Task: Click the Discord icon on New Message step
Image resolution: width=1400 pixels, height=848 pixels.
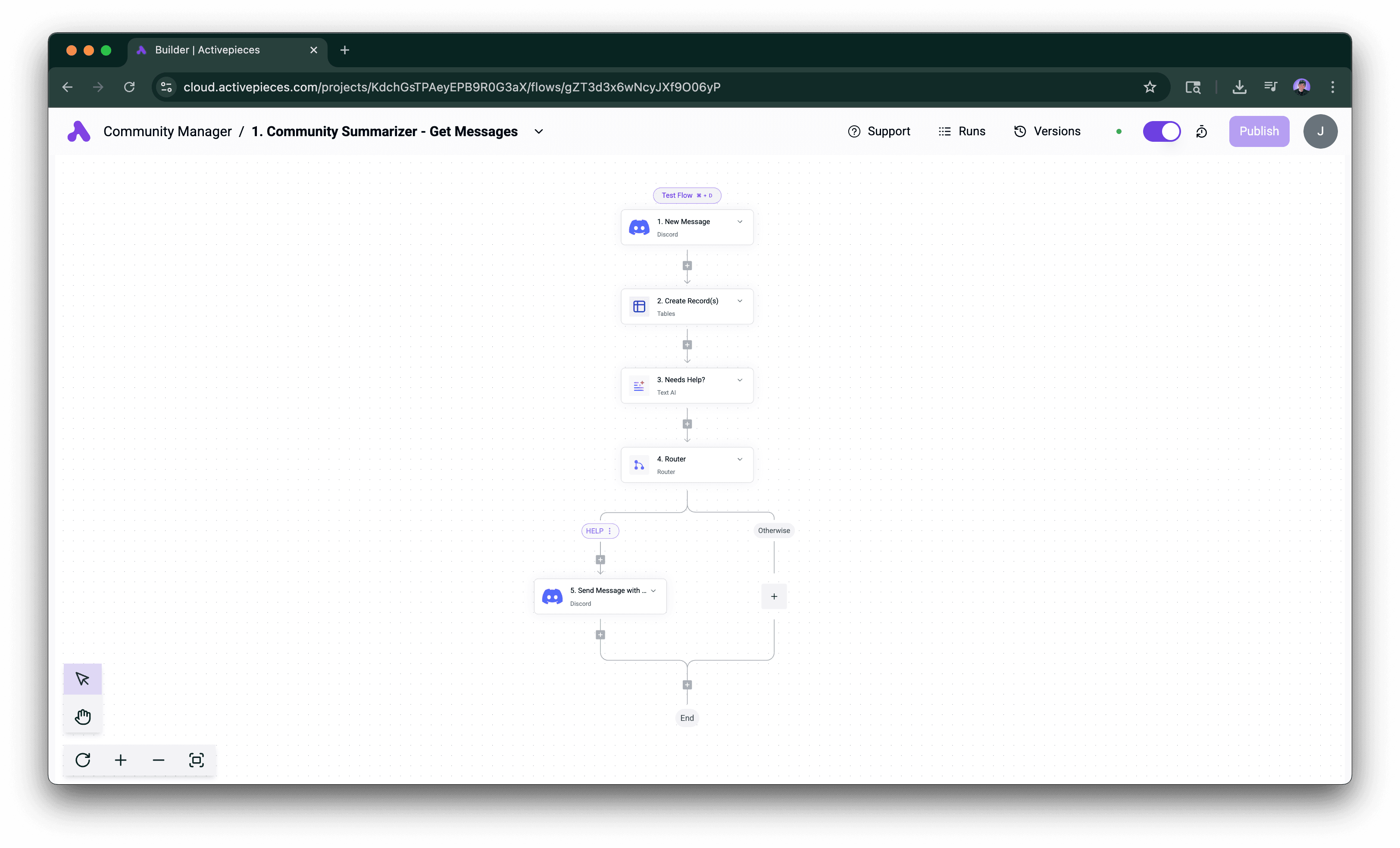Action: point(639,227)
